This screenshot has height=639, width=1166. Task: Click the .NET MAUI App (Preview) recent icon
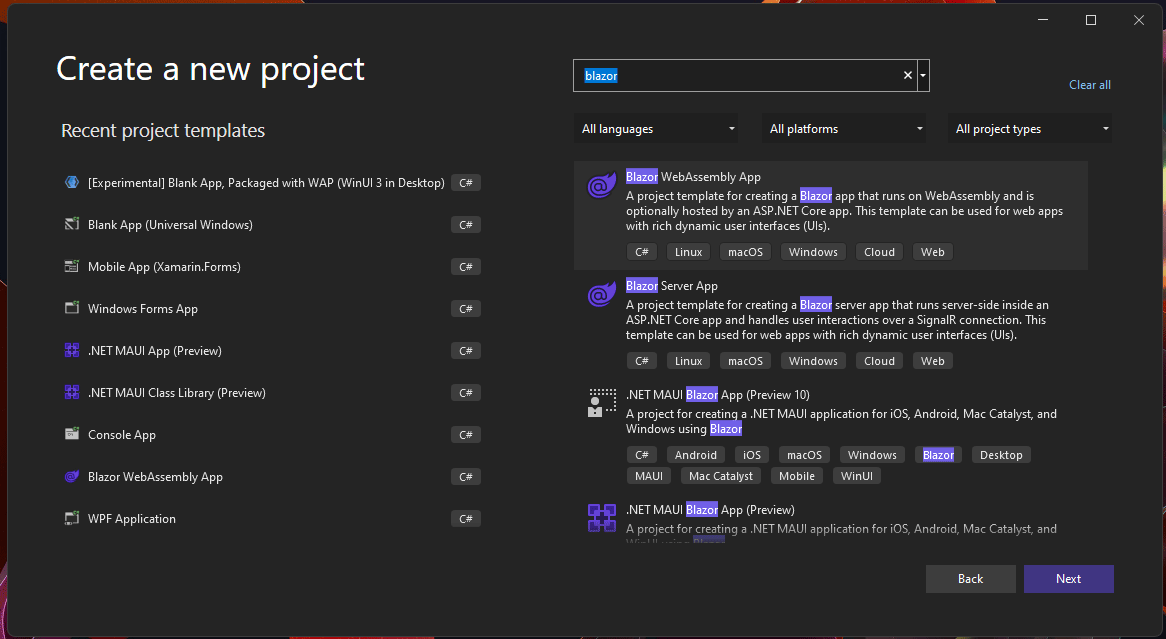coord(72,350)
